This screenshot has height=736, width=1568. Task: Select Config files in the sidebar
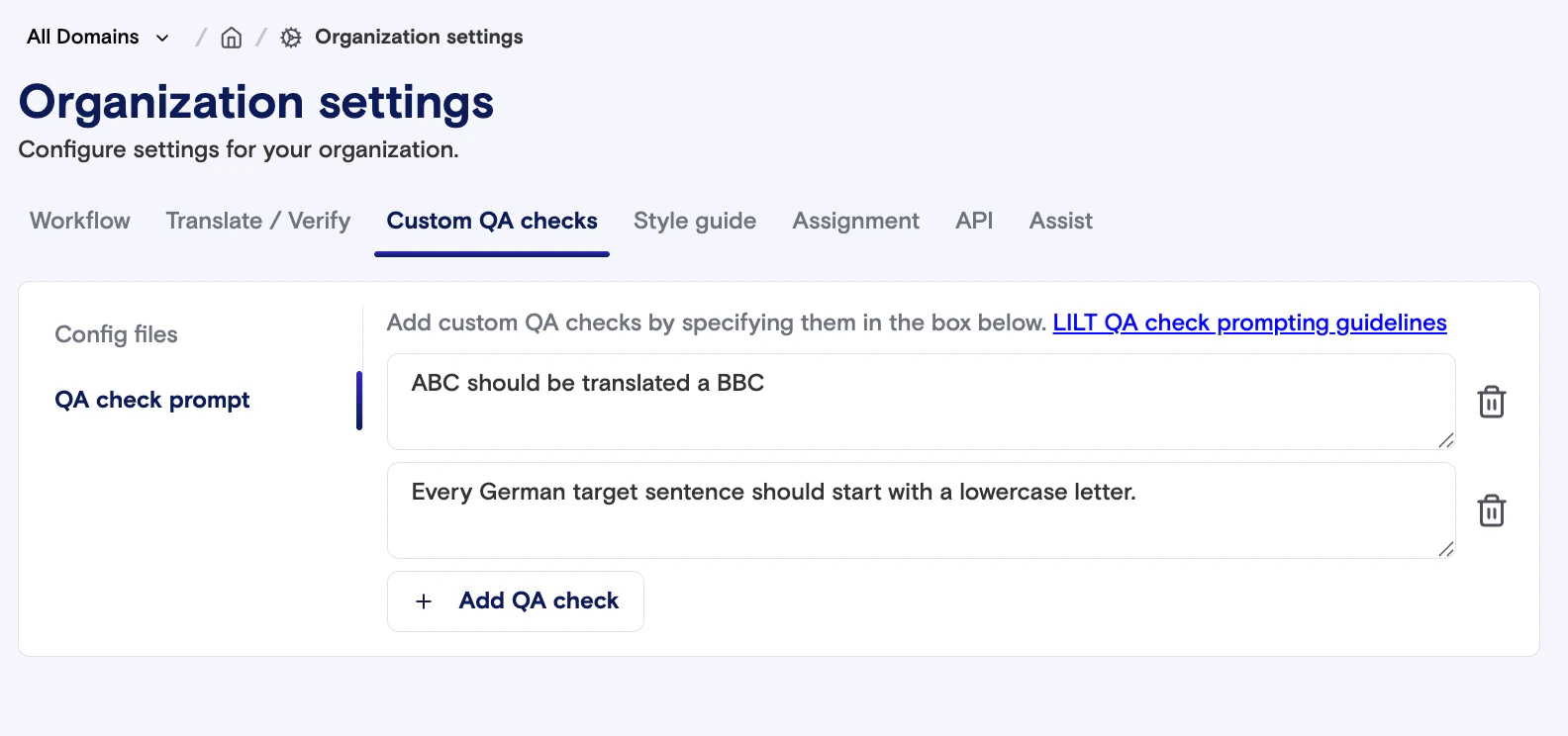(x=117, y=334)
